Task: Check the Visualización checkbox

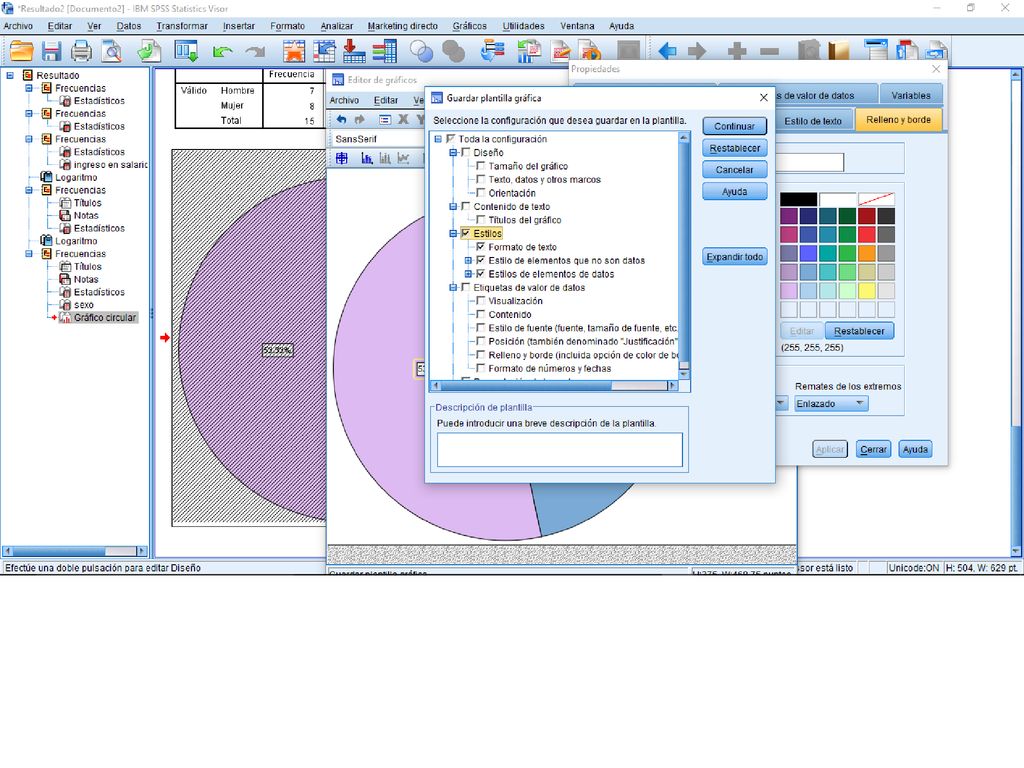Action: (x=481, y=301)
